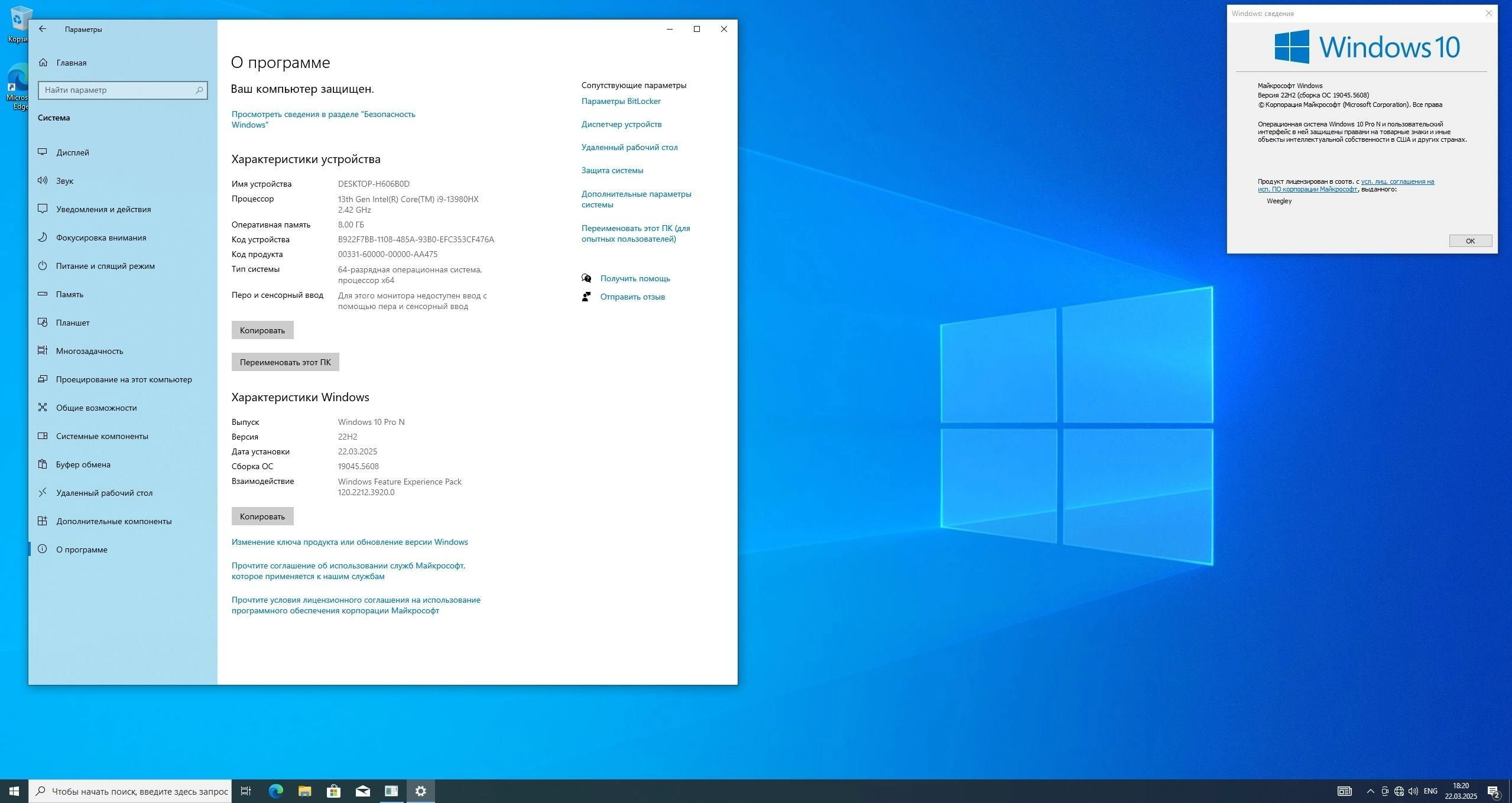This screenshot has width=1512, height=803.
Task: Open Удаленный рабочий стол related settings link
Action: pos(630,147)
